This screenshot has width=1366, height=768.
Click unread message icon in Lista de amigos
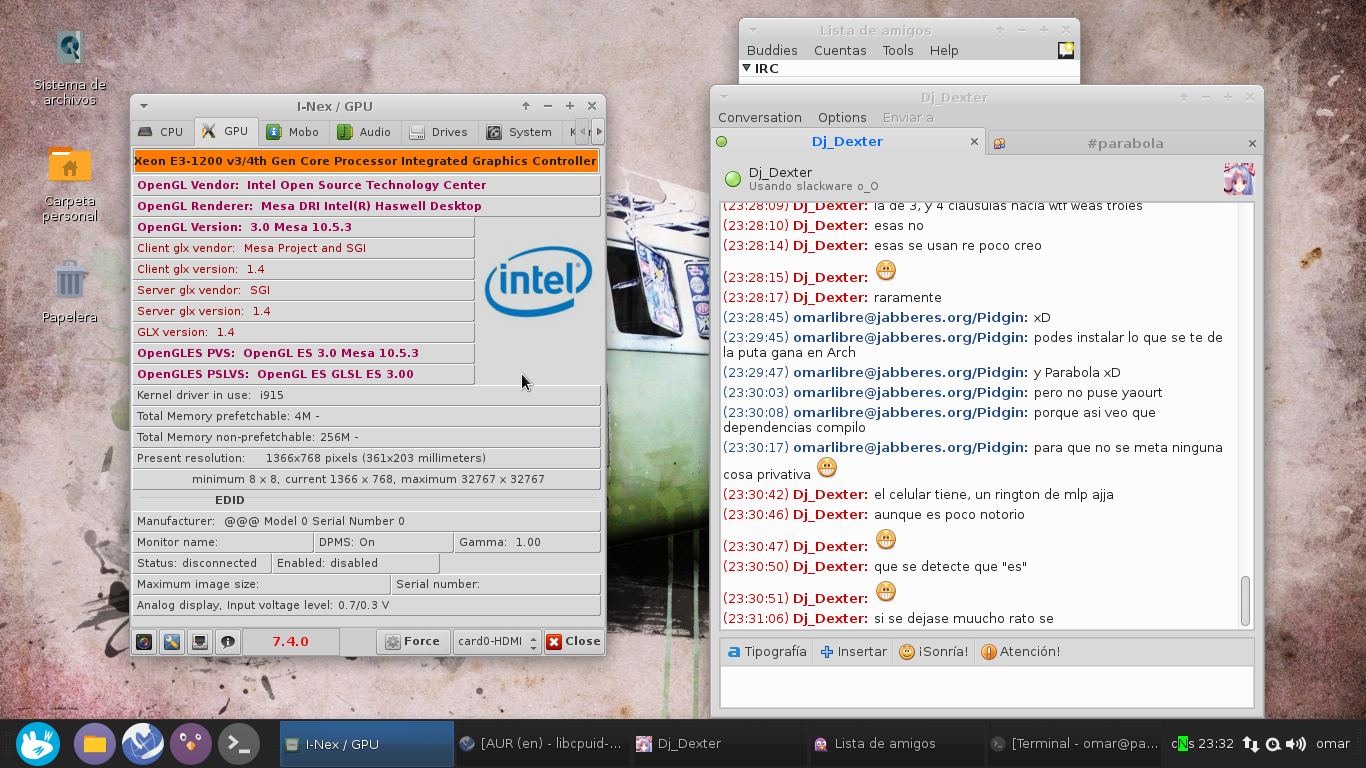[x=1066, y=50]
